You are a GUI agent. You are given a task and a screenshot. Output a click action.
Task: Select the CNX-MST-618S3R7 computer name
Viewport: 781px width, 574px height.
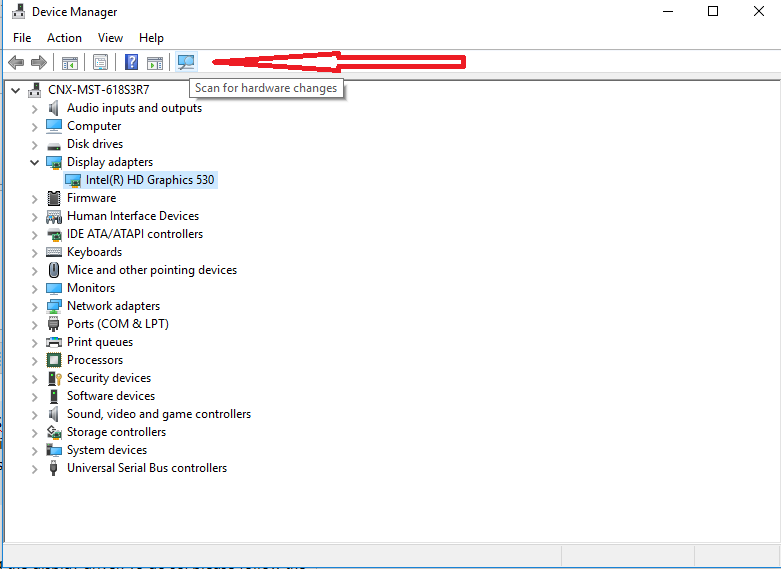(99, 90)
